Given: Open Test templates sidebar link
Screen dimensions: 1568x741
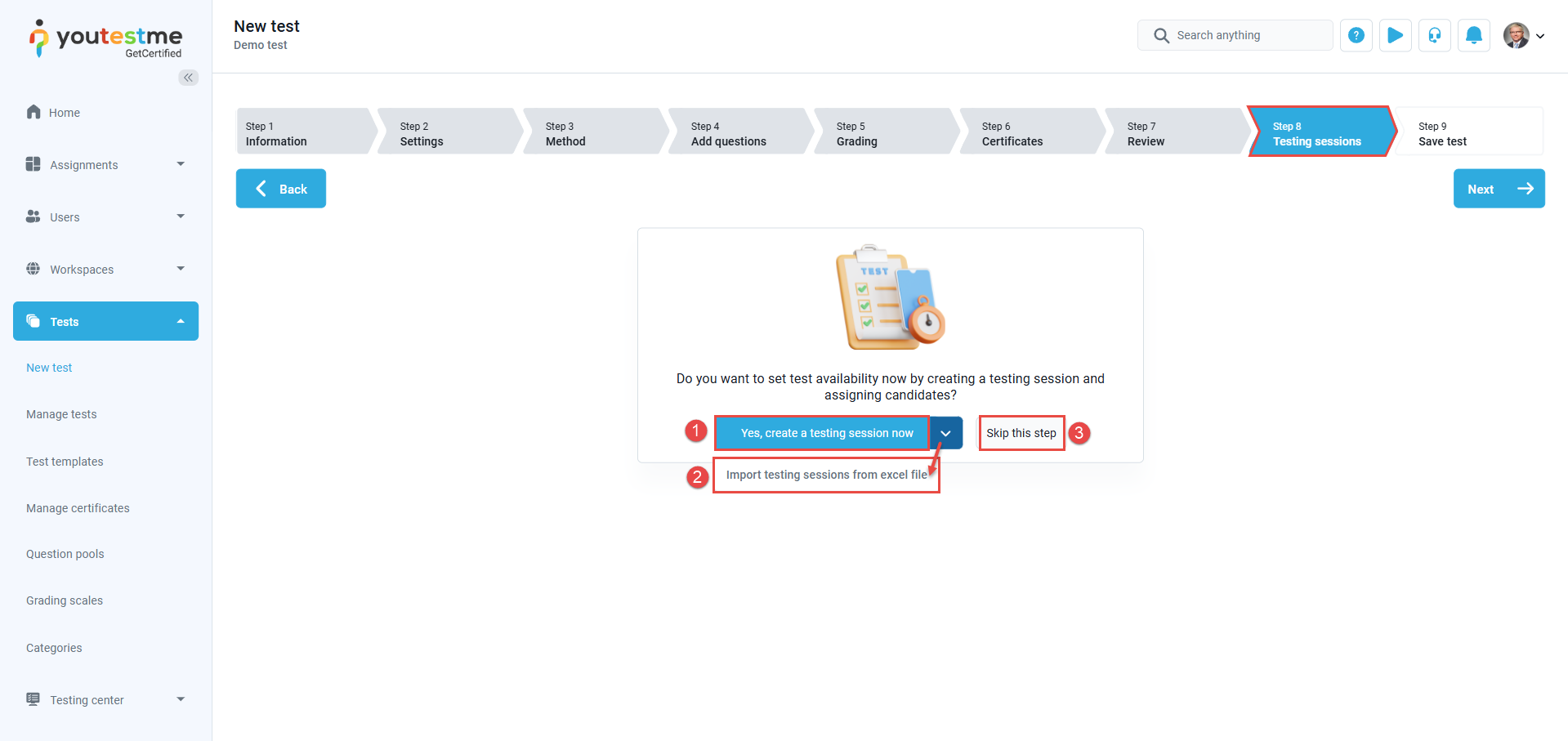Looking at the screenshot, I should pyautogui.click(x=65, y=462).
